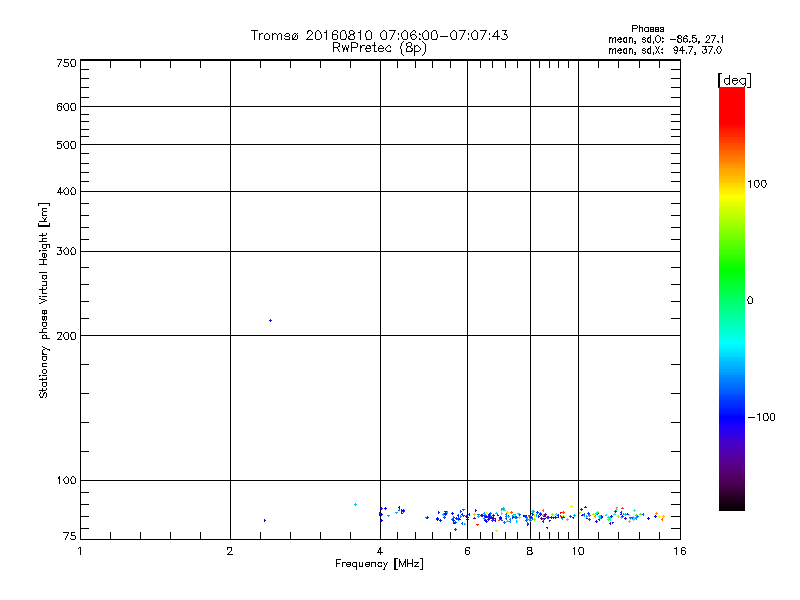This screenshot has width=800, height=600.
Task: Click the "[deg]" colorbar unit label
Action: [734, 80]
